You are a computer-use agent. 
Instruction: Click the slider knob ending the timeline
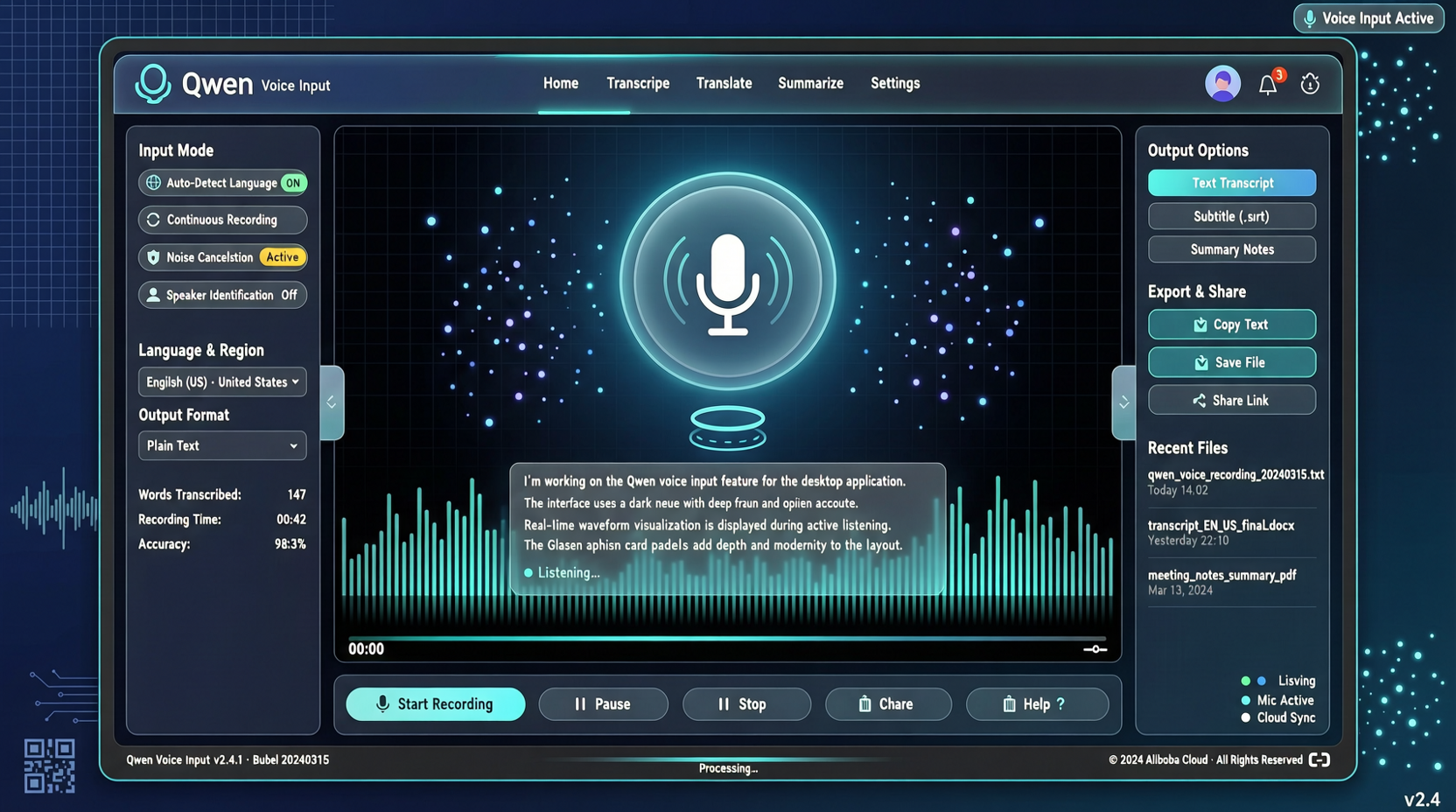coord(1095,649)
